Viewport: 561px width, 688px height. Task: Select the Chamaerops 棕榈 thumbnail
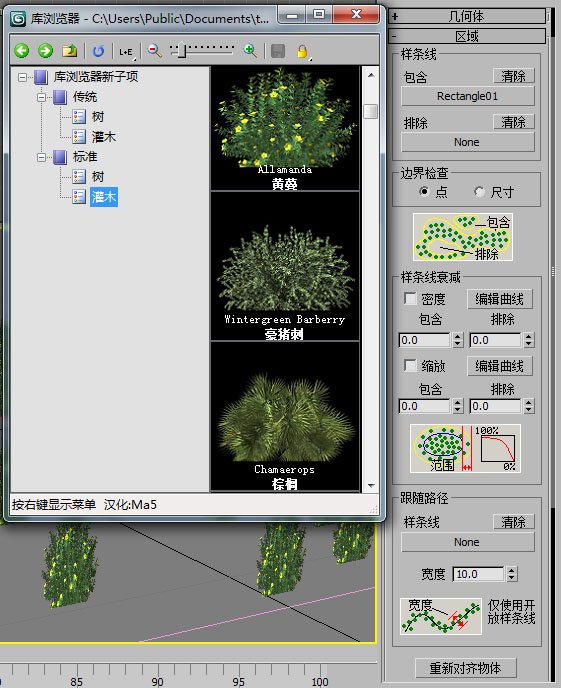tap(285, 416)
